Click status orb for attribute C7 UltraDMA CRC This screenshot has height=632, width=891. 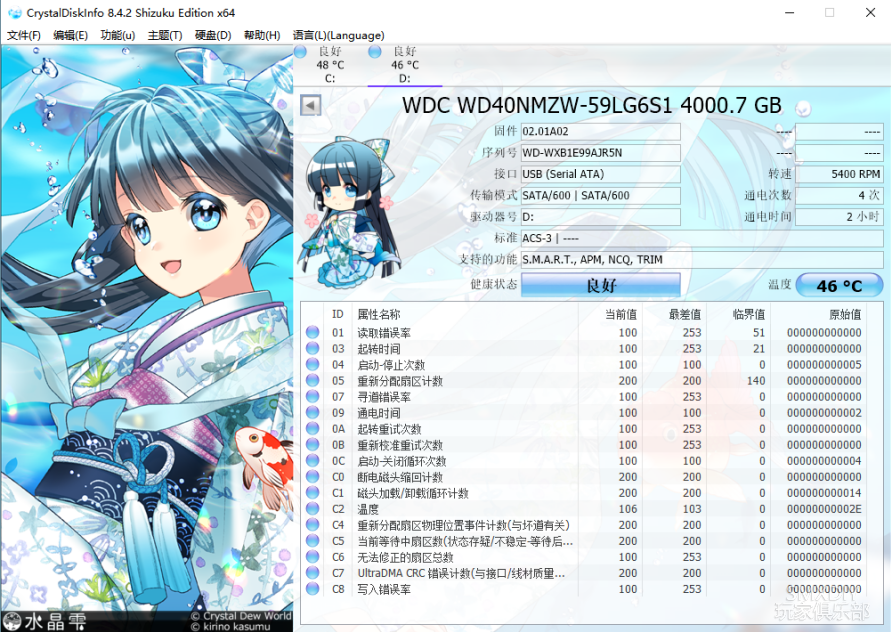pos(313,573)
